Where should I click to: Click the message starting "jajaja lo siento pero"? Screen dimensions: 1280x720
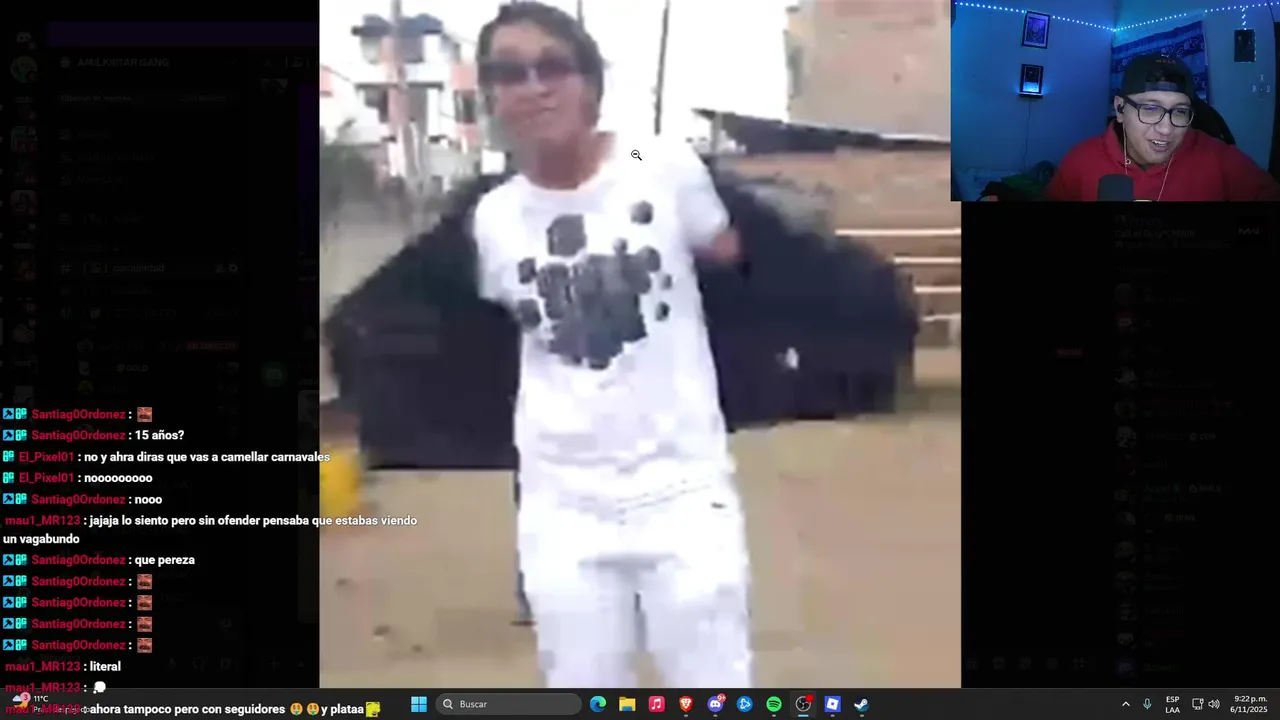click(x=210, y=530)
